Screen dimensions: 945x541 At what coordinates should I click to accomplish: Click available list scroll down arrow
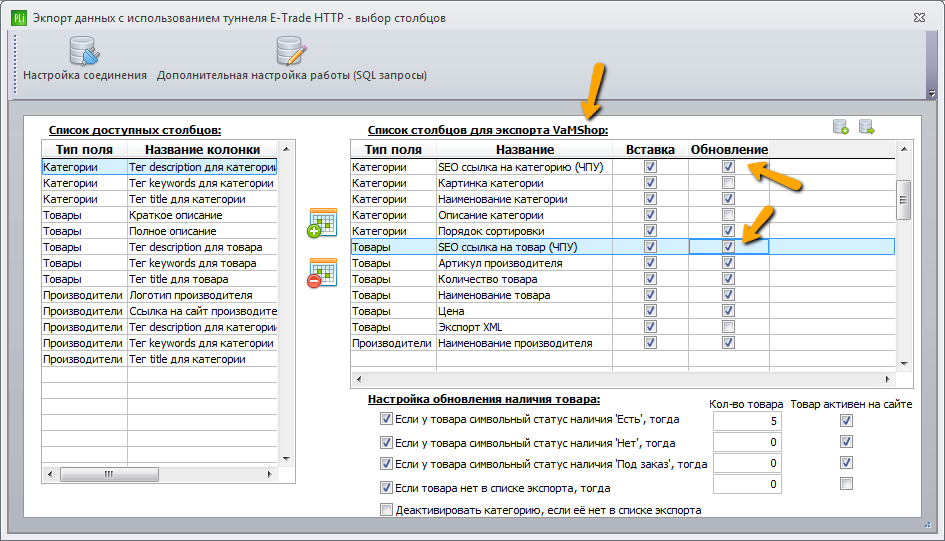[x=286, y=459]
